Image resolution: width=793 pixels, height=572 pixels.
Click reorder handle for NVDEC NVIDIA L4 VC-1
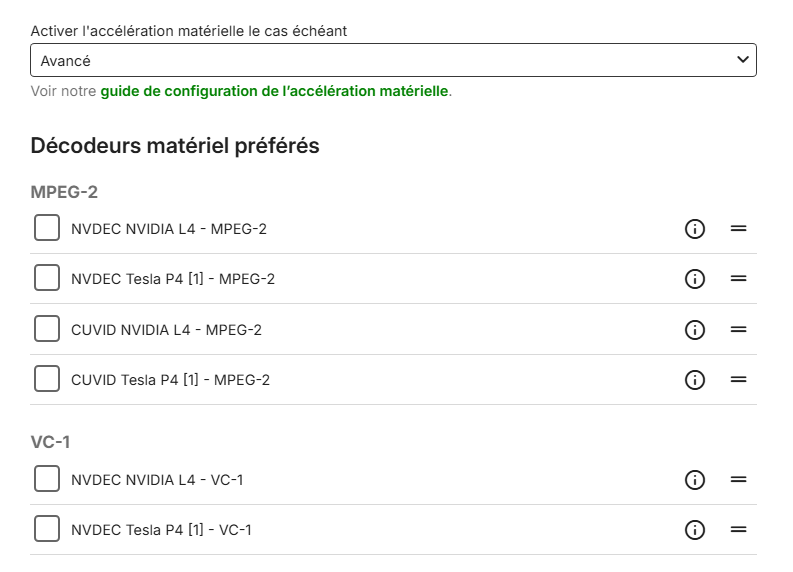pyautogui.click(x=739, y=480)
